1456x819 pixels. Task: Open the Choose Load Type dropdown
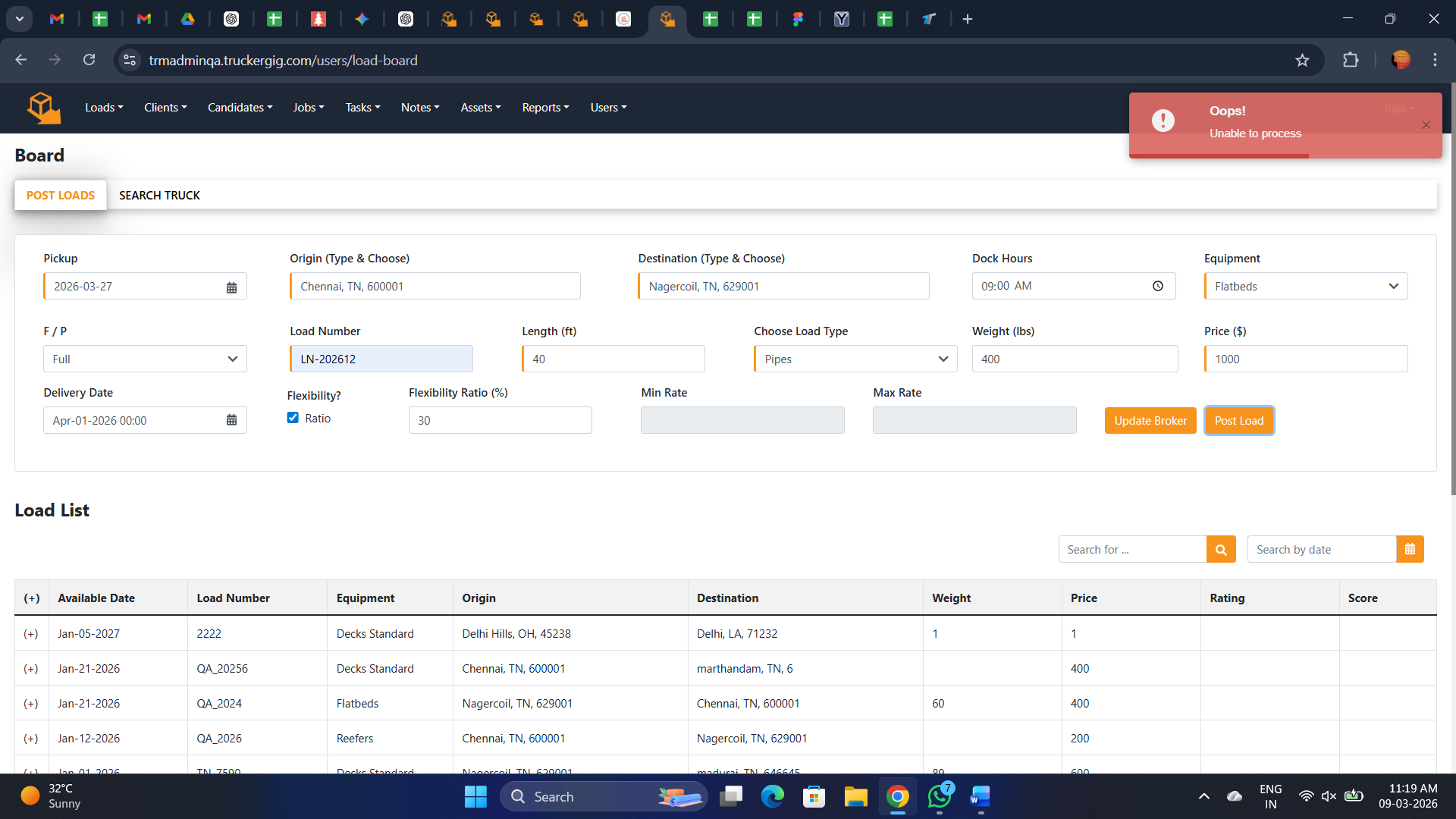pyautogui.click(x=855, y=359)
